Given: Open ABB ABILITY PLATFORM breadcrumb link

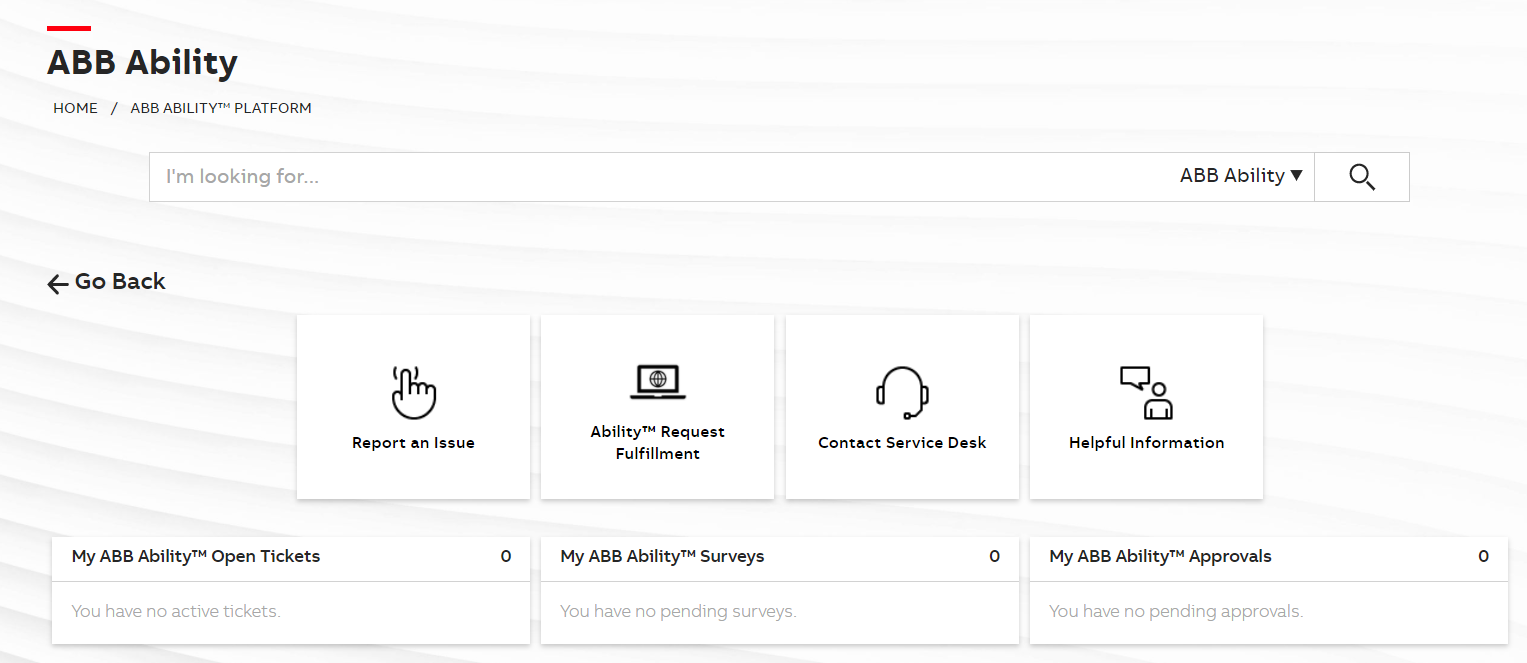Looking at the screenshot, I should [221, 108].
